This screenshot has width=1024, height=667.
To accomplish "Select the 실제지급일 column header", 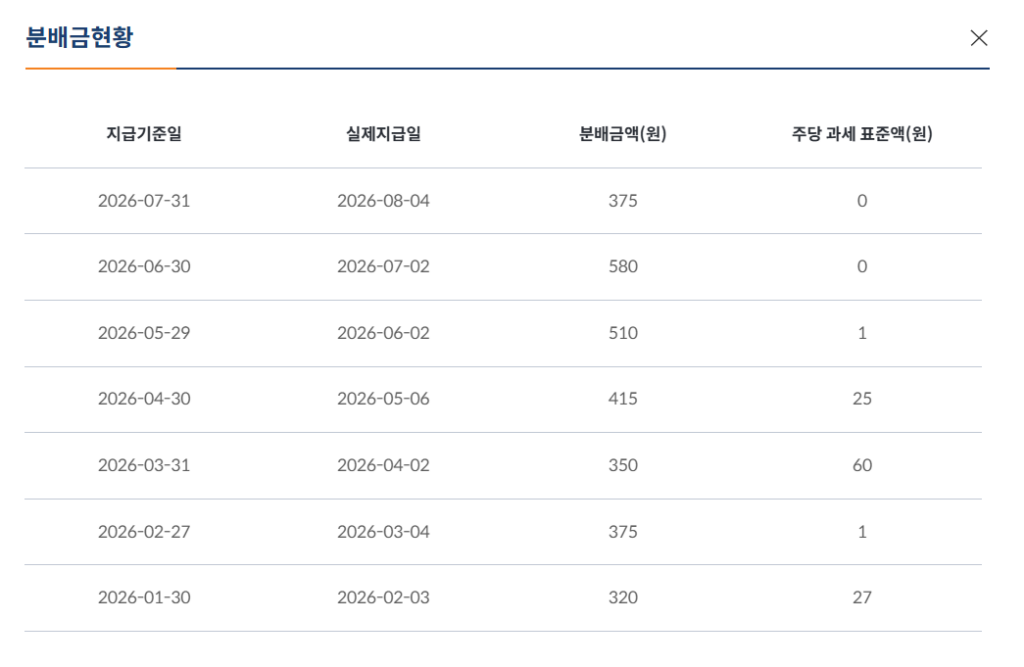I will click(383, 134).
